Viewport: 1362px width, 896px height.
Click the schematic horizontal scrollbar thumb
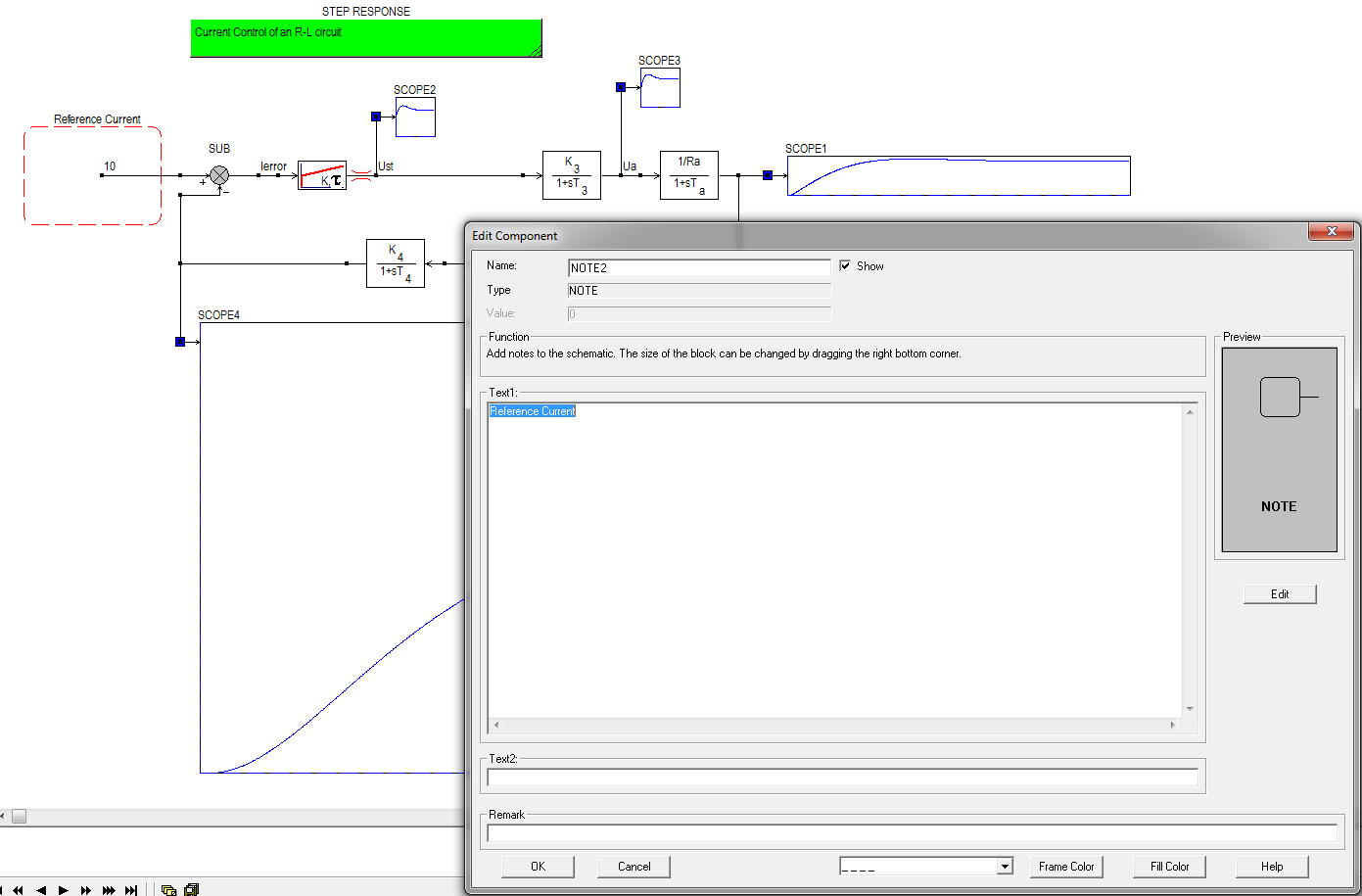[19, 816]
